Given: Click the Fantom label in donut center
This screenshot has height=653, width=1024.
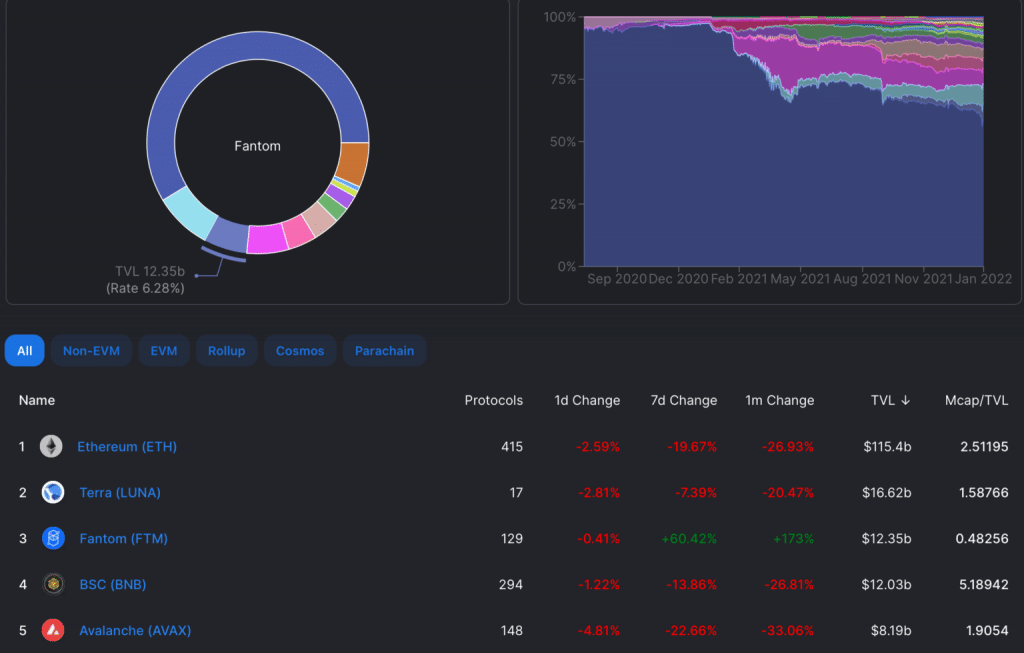Looking at the screenshot, I should [x=257, y=146].
